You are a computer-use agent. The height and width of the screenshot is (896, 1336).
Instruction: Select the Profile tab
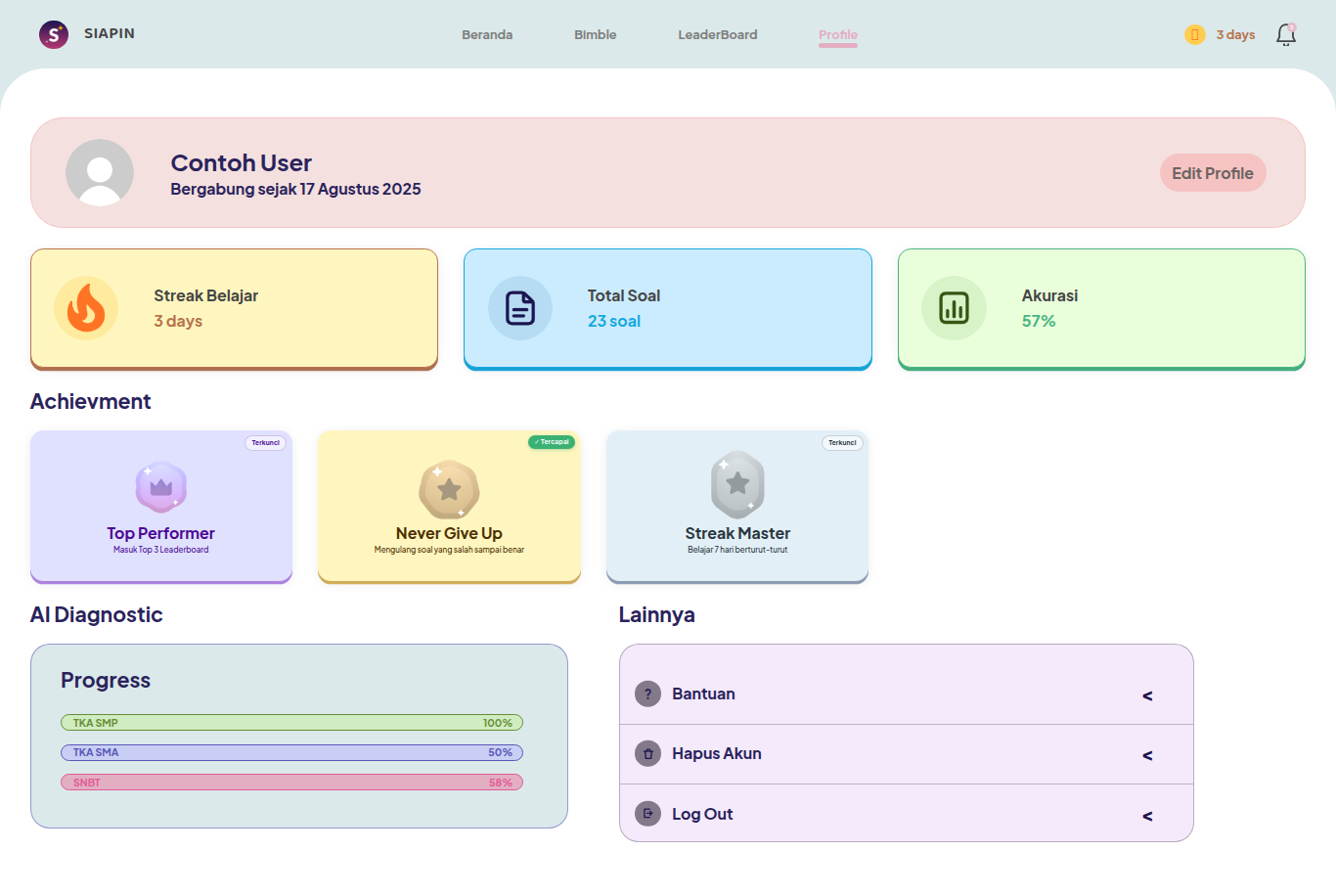click(x=838, y=35)
